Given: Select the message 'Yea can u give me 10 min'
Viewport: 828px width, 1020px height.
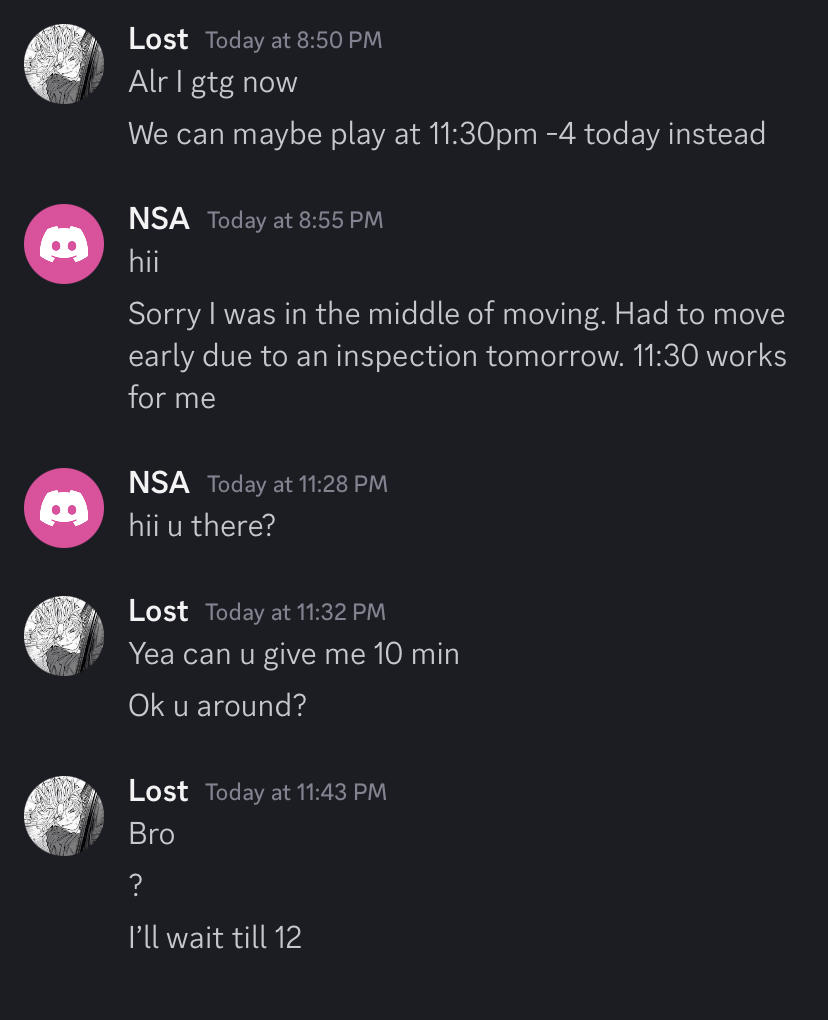Looking at the screenshot, I should (x=294, y=654).
